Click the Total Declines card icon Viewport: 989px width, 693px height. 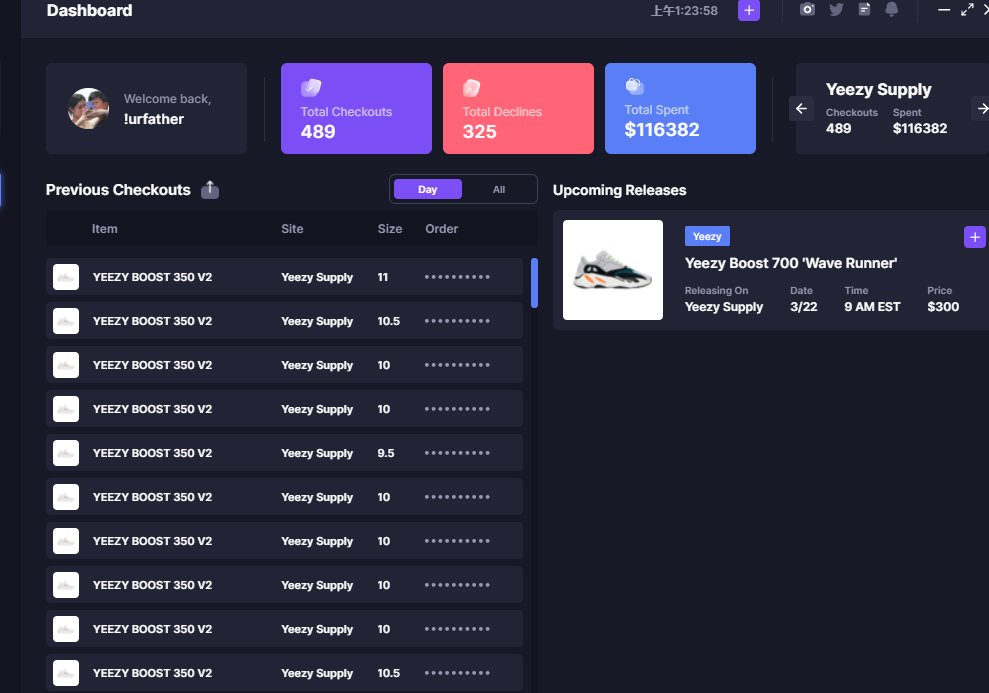point(472,88)
